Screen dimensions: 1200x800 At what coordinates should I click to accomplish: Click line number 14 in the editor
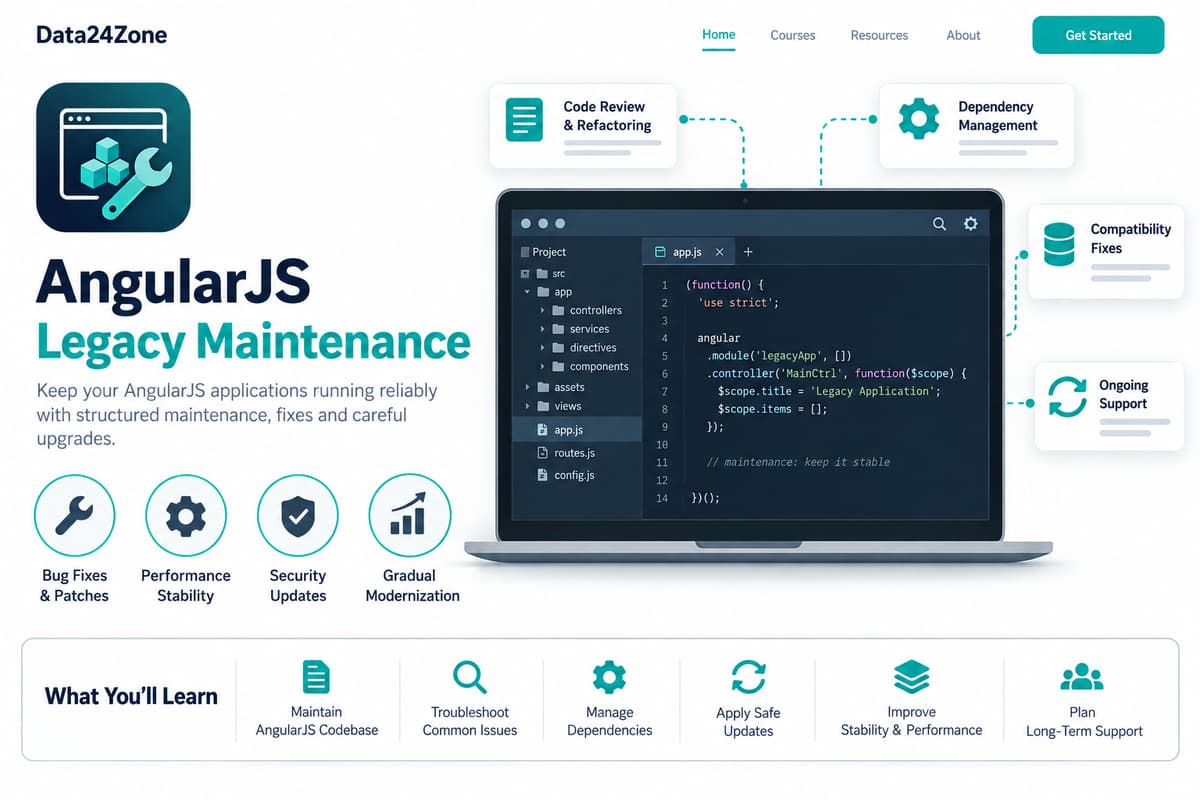[x=661, y=498]
